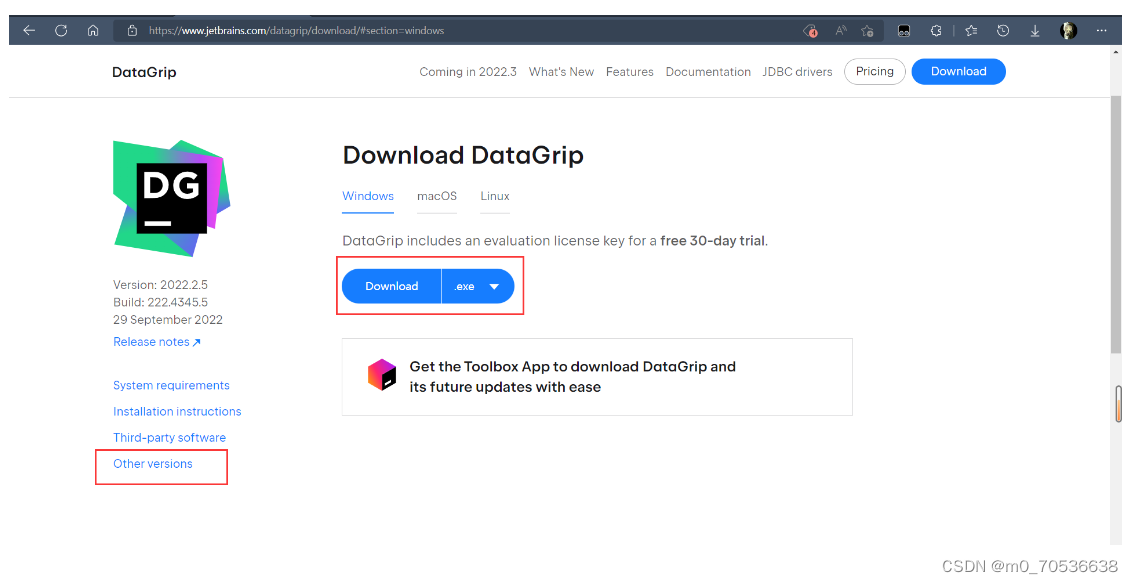Open the Other versions link
The width and height of the screenshot is (1133, 584).
click(x=152, y=463)
